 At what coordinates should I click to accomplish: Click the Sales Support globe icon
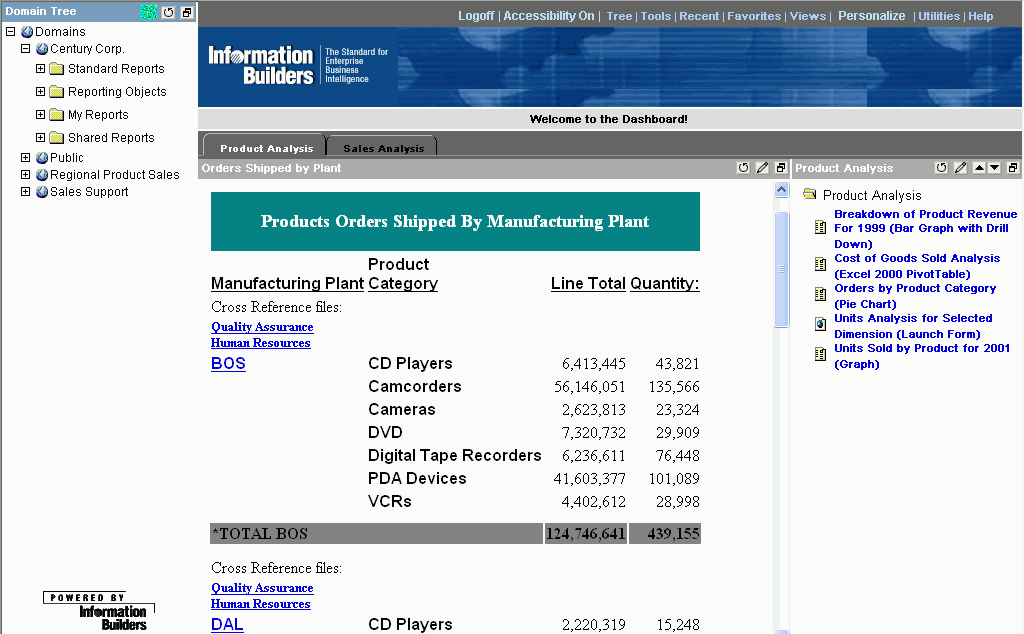pos(42,191)
